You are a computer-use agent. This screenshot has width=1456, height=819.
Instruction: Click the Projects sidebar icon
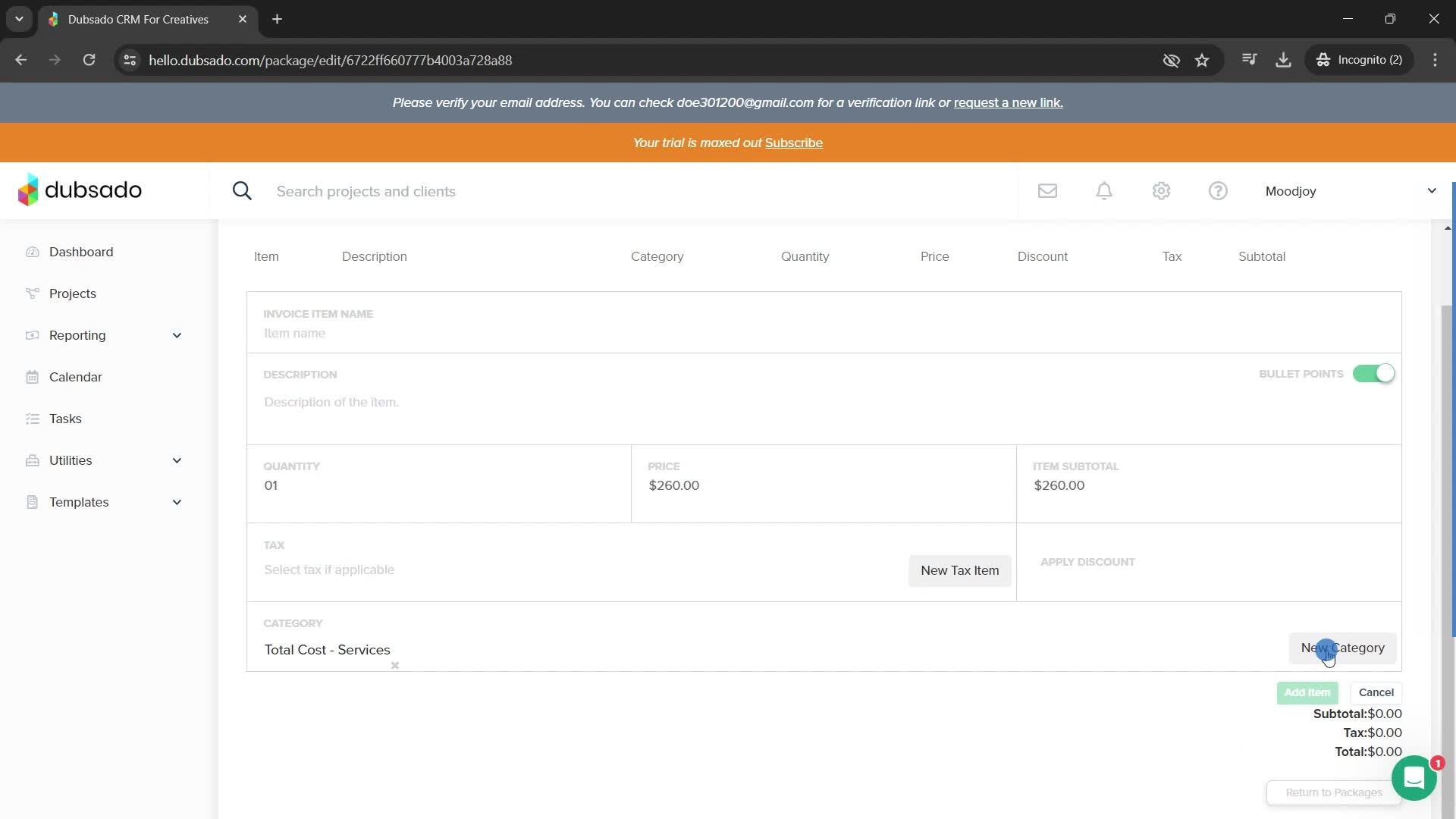tap(32, 293)
